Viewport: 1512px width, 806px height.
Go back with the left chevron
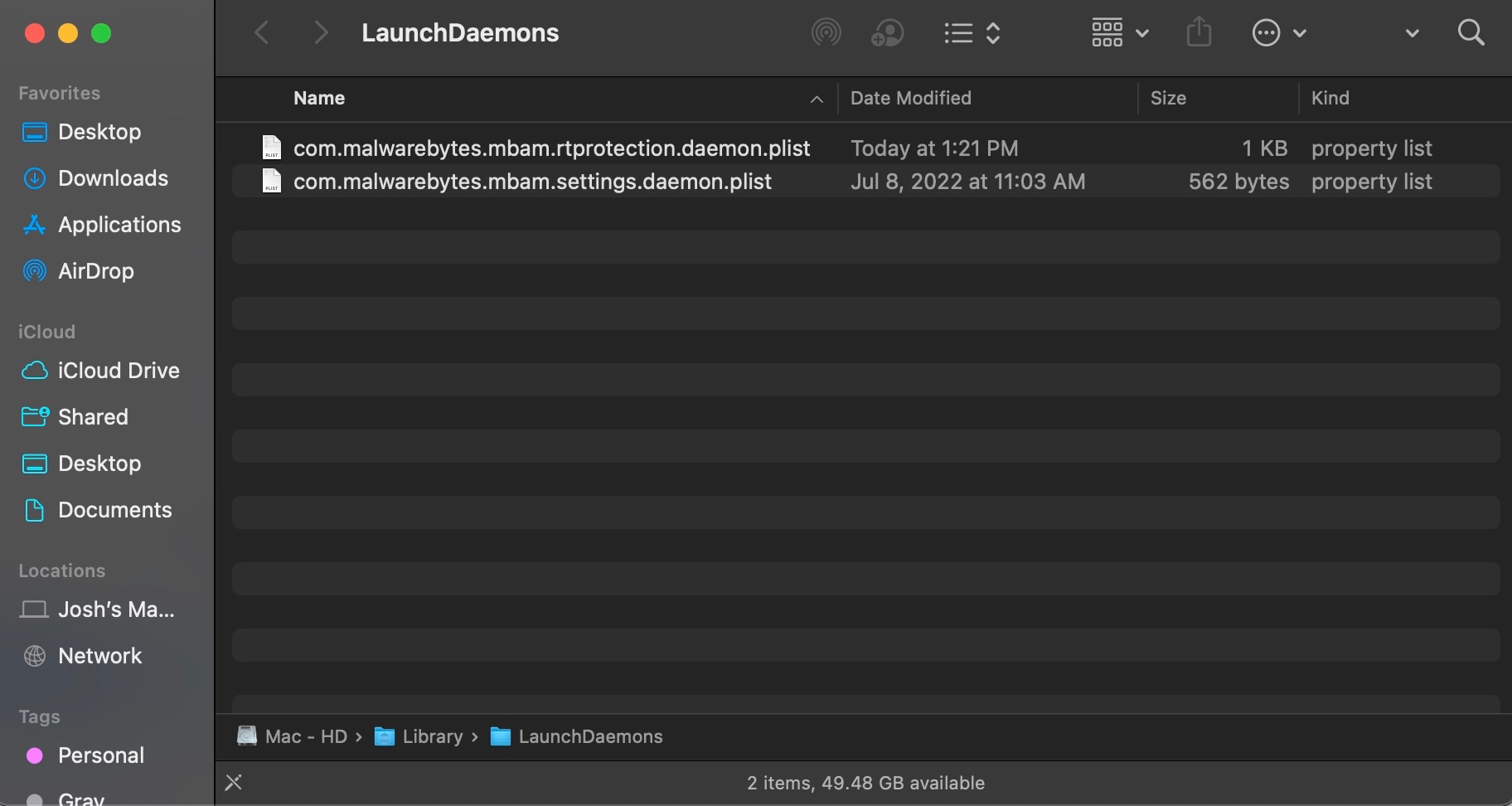point(262,33)
